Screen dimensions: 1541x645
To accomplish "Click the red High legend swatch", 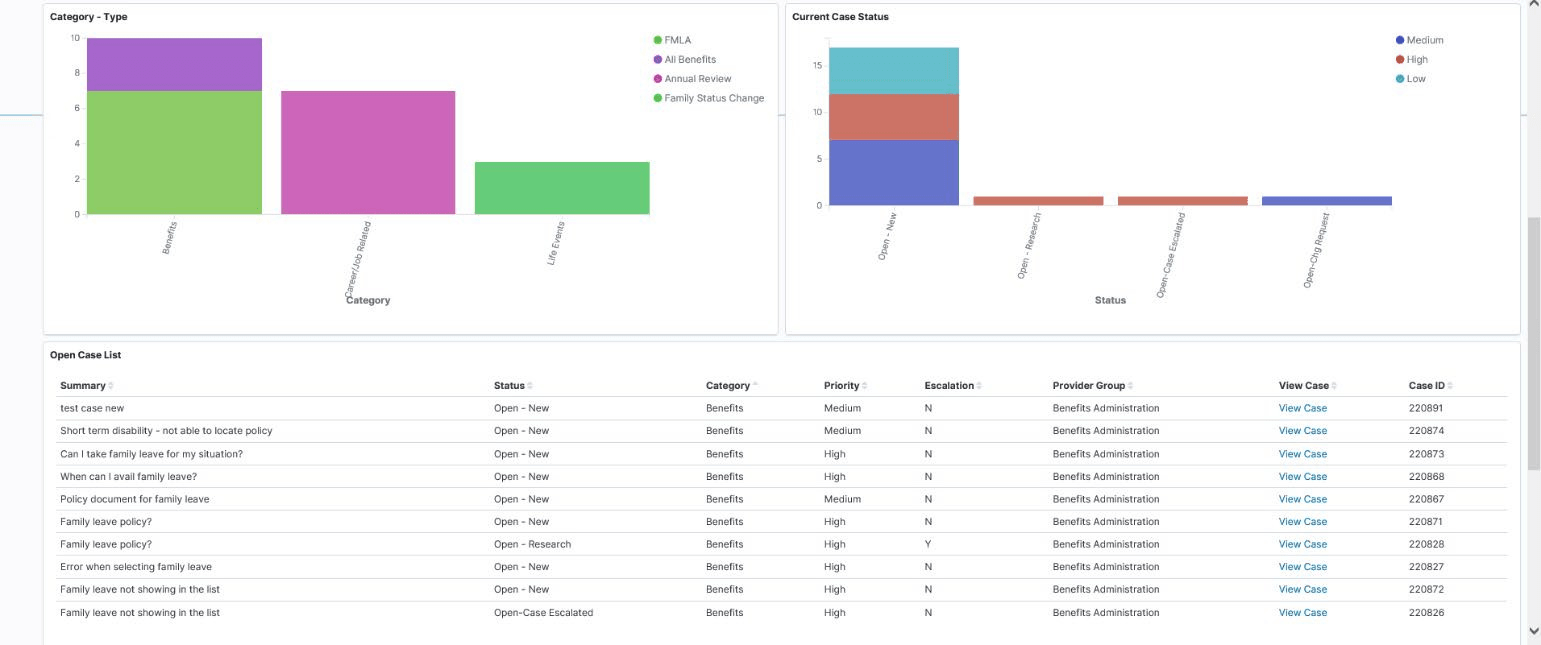I will click(x=1402, y=59).
